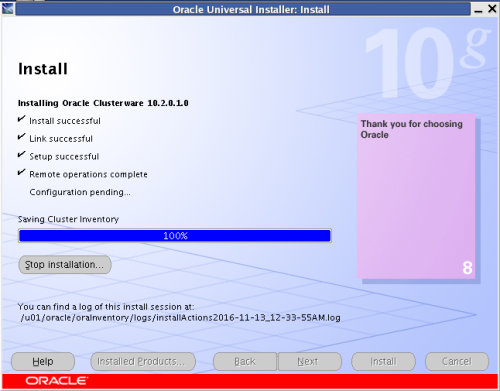Image resolution: width=500 pixels, height=391 pixels.
Task: Click the checkmark beside Setup successful
Action: (x=21, y=154)
